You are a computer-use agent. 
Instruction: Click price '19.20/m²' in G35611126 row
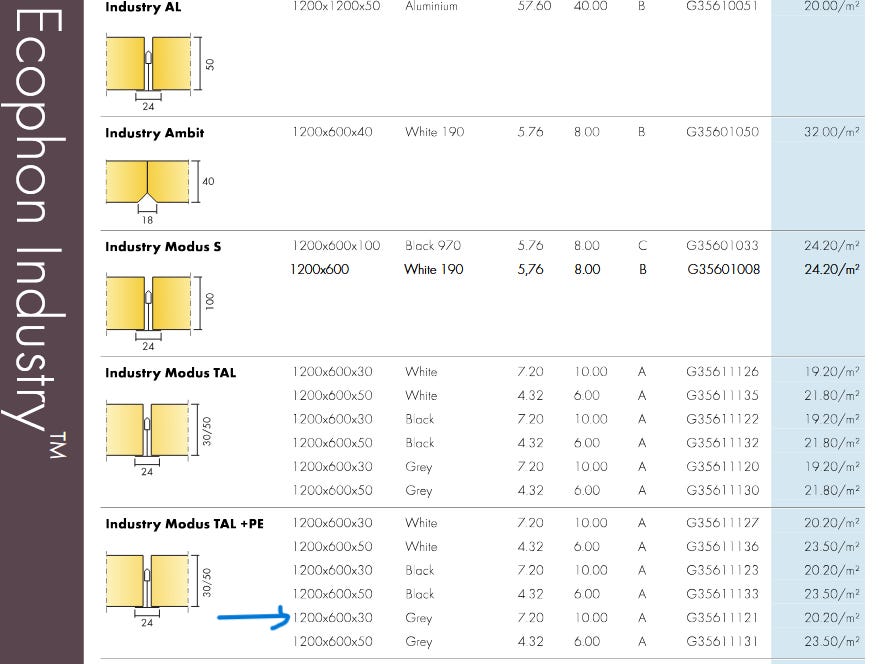(x=832, y=372)
